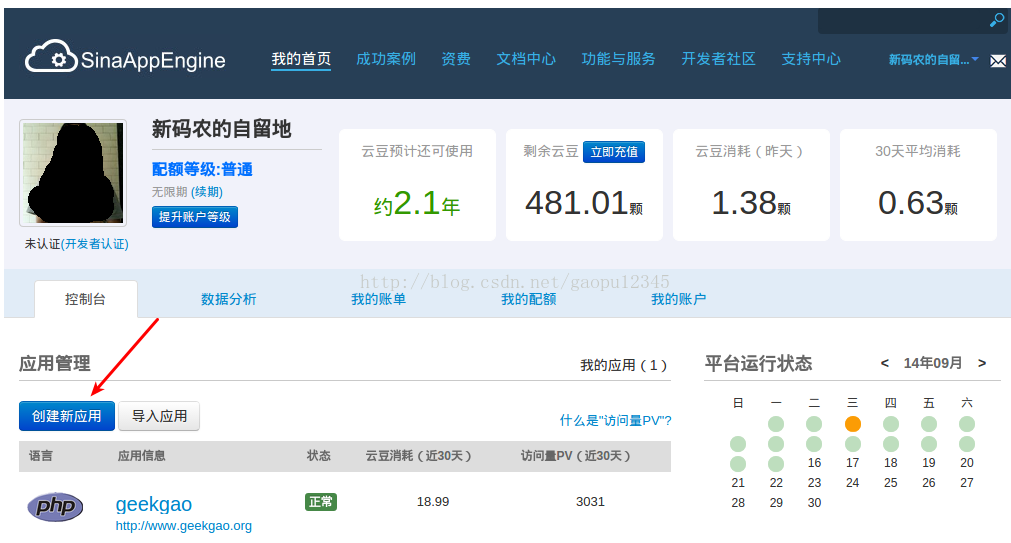This screenshot has height=543, width=1011.
Task: Switch to 控制台 tab
Action: tap(86, 299)
